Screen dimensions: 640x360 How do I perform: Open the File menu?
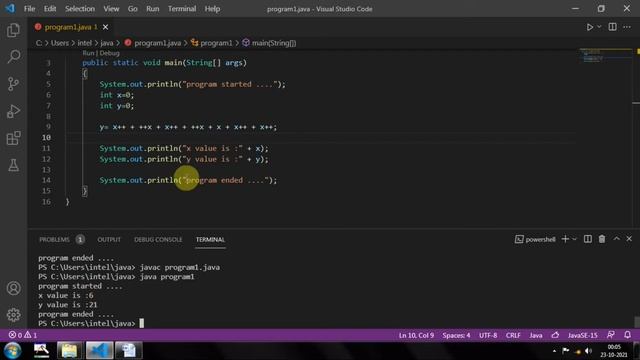(x=29, y=9)
